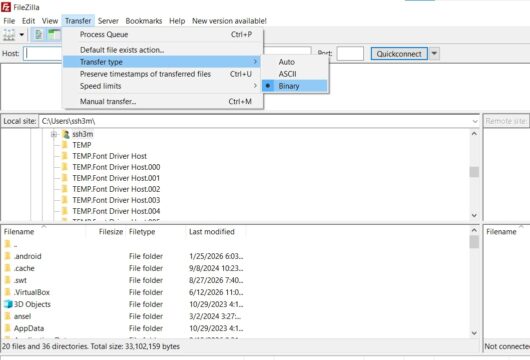Open the Help menu
This screenshot has height=360, width=530.
(x=177, y=21)
